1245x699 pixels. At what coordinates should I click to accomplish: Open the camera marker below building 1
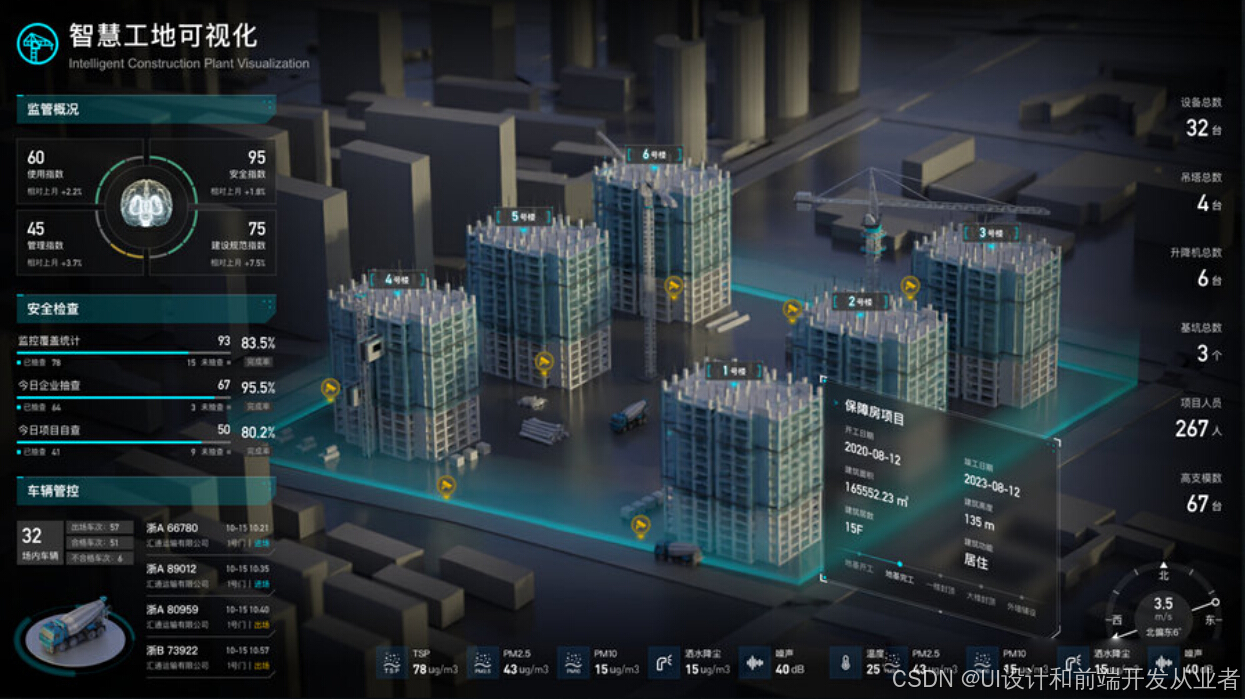pyautogui.click(x=640, y=525)
